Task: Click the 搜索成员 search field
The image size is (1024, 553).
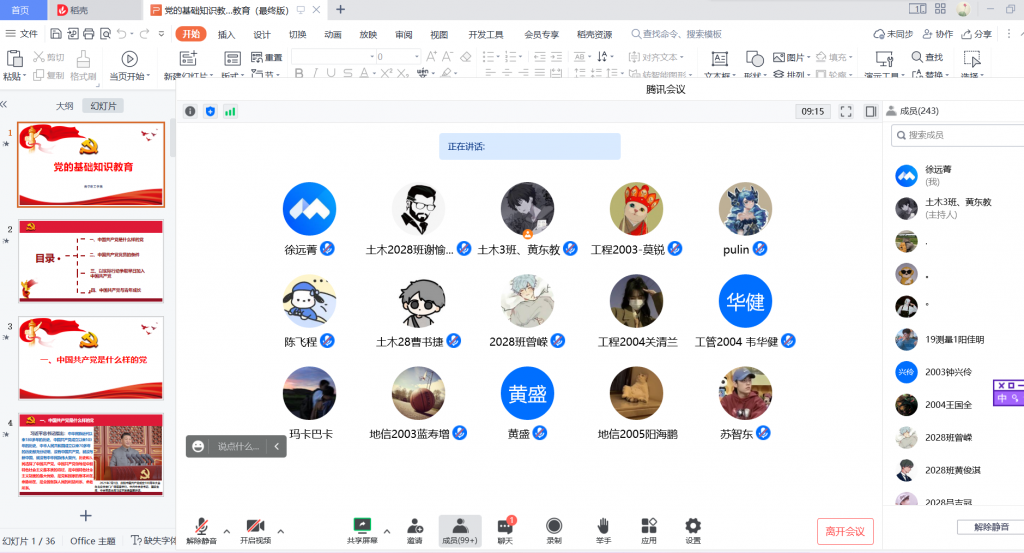Action: coord(960,135)
